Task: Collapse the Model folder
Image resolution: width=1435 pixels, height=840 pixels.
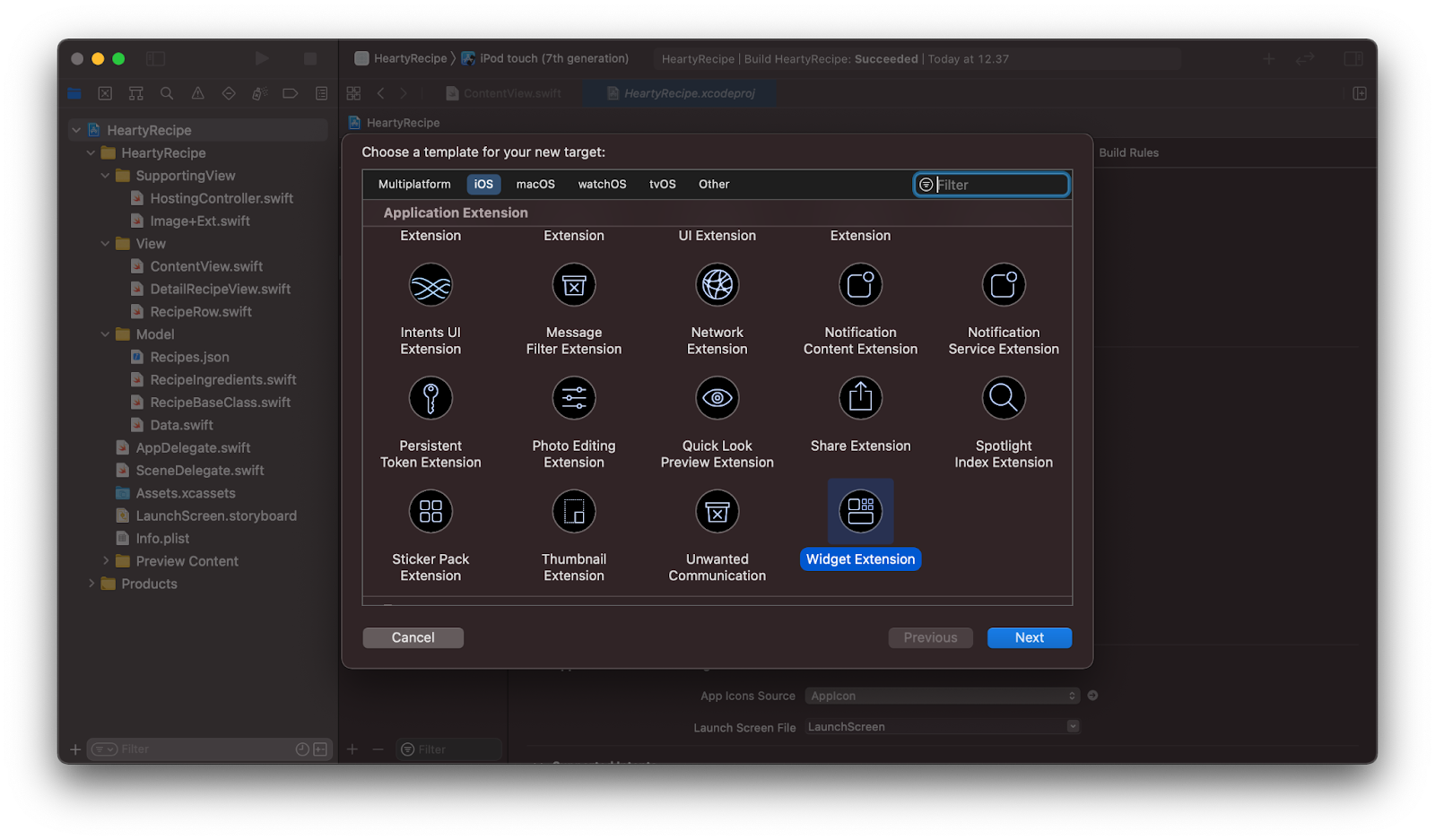Action: (x=105, y=334)
